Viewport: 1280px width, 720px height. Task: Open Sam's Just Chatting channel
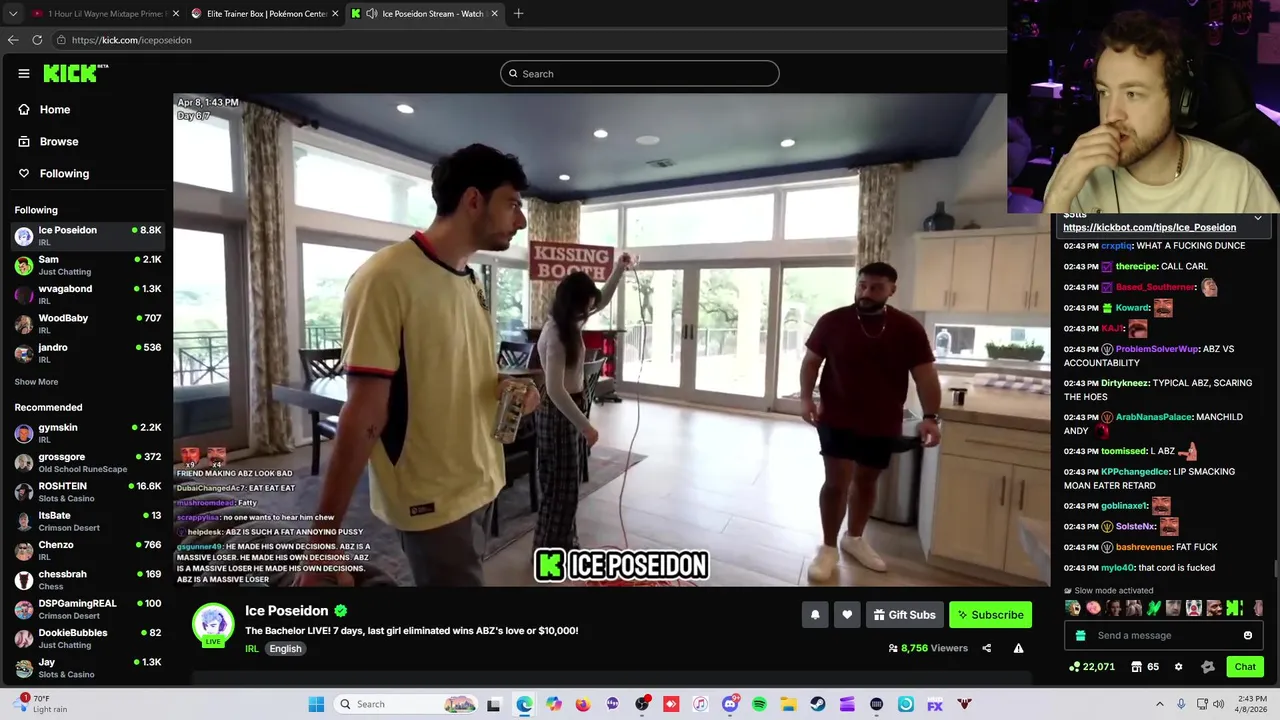point(88,265)
